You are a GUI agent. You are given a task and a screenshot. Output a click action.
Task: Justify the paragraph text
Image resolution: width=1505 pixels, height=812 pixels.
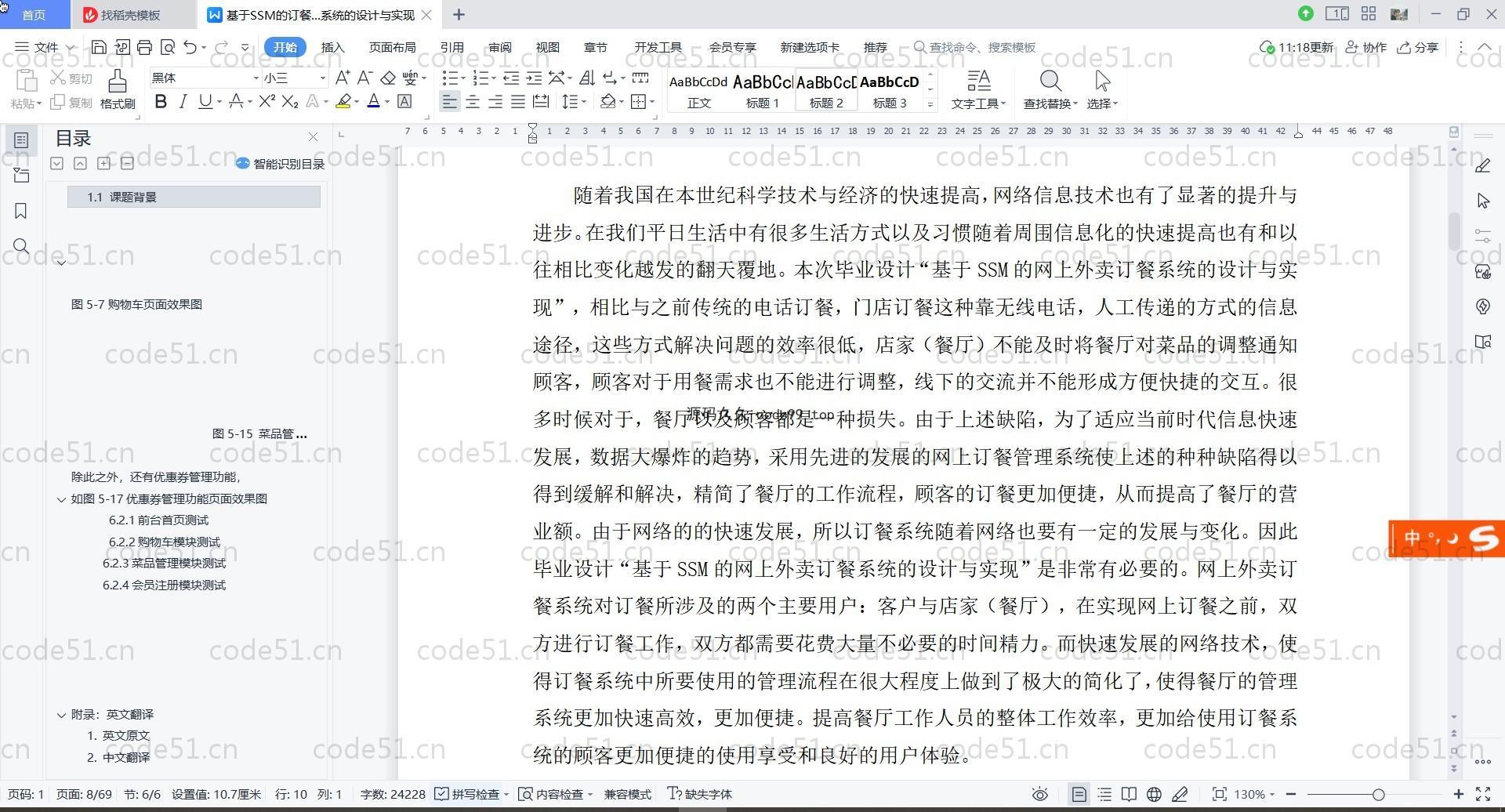coord(518,102)
